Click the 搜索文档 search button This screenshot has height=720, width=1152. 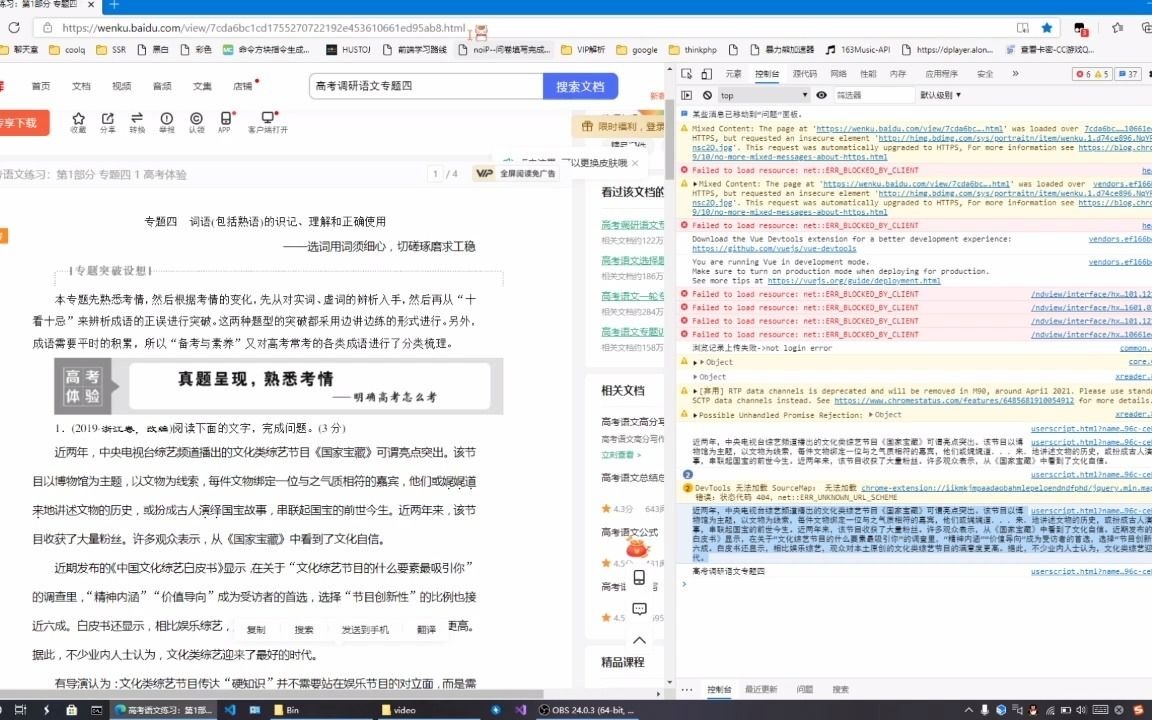click(580, 87)
